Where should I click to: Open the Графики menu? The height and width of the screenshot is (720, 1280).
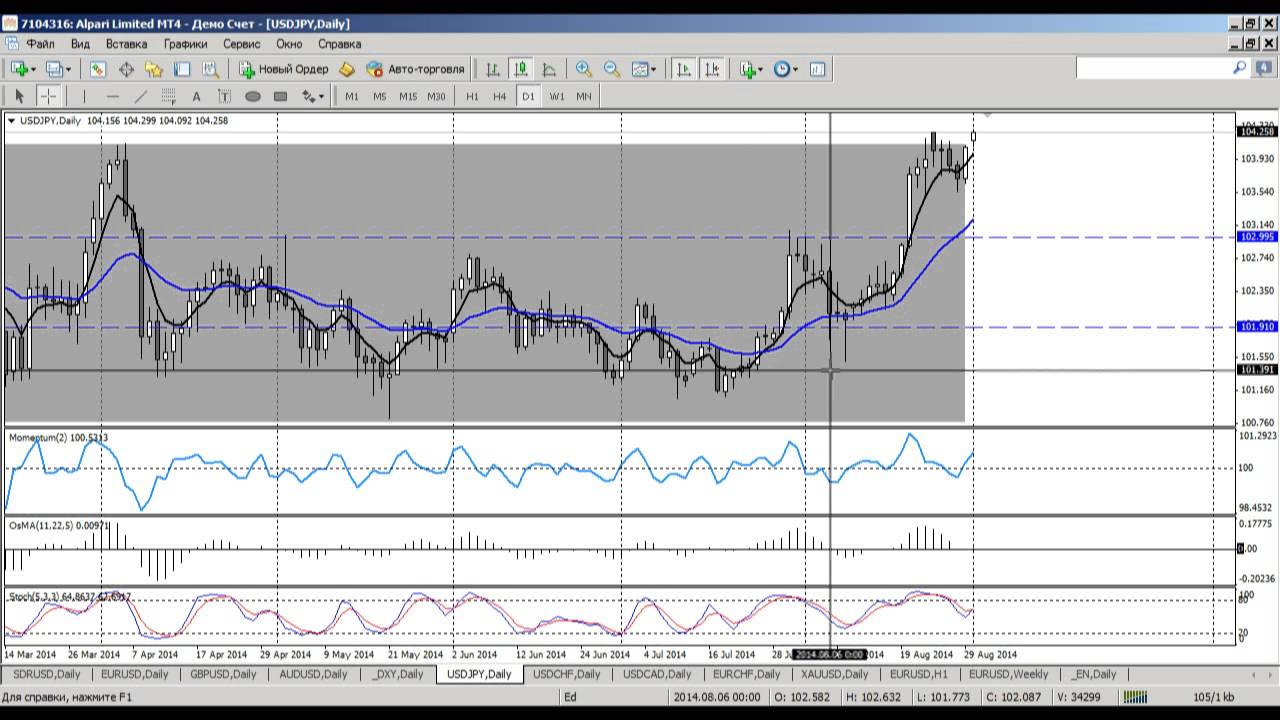click(x=186, y=44)
